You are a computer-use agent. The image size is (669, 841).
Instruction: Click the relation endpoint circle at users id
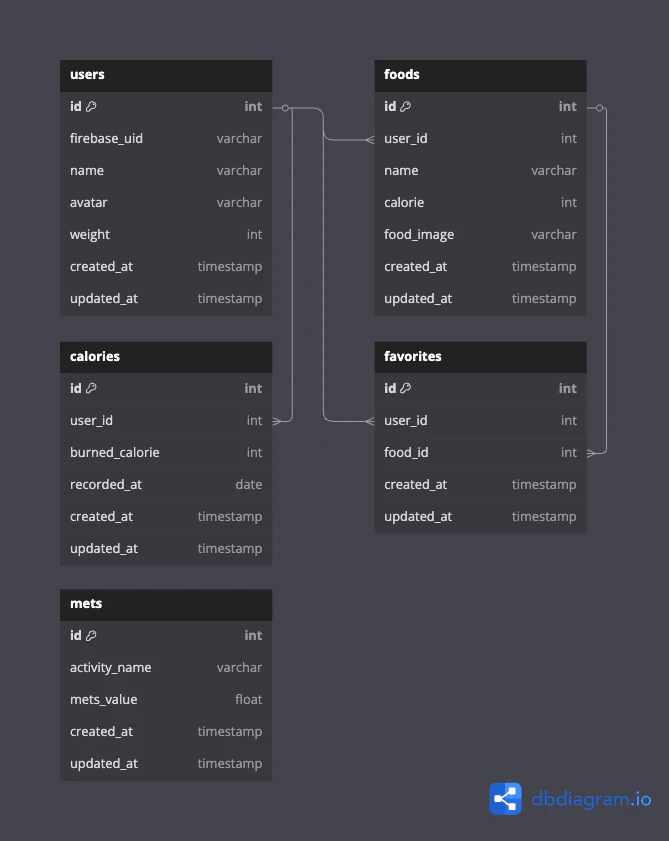point(285,108)
